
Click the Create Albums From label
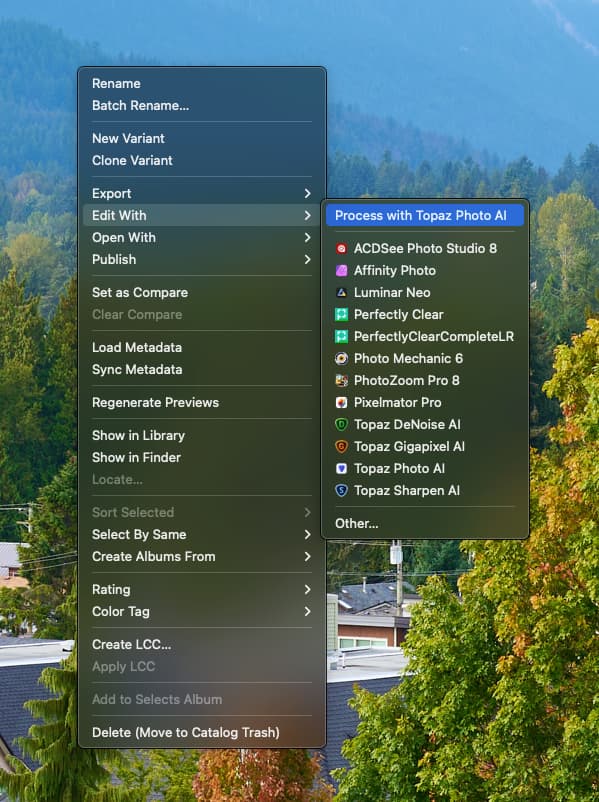pyautogui.click(x=153, y=556)
